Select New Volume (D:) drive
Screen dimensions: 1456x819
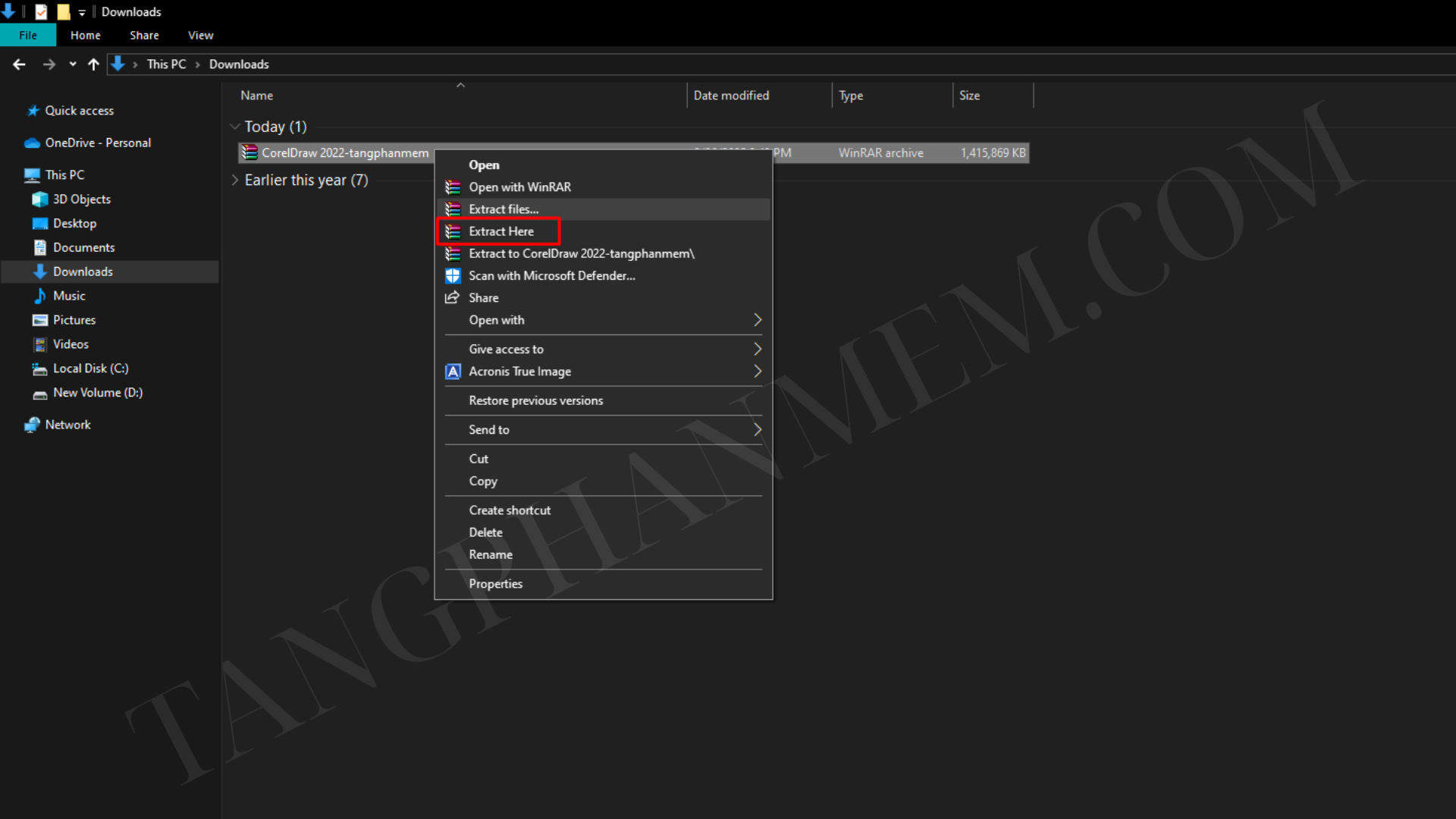pos(97,393)
